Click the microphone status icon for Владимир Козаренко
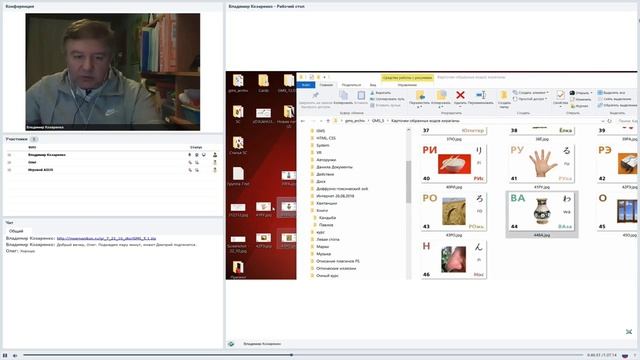This screenshot has width=640, height=360. point(189,155)
